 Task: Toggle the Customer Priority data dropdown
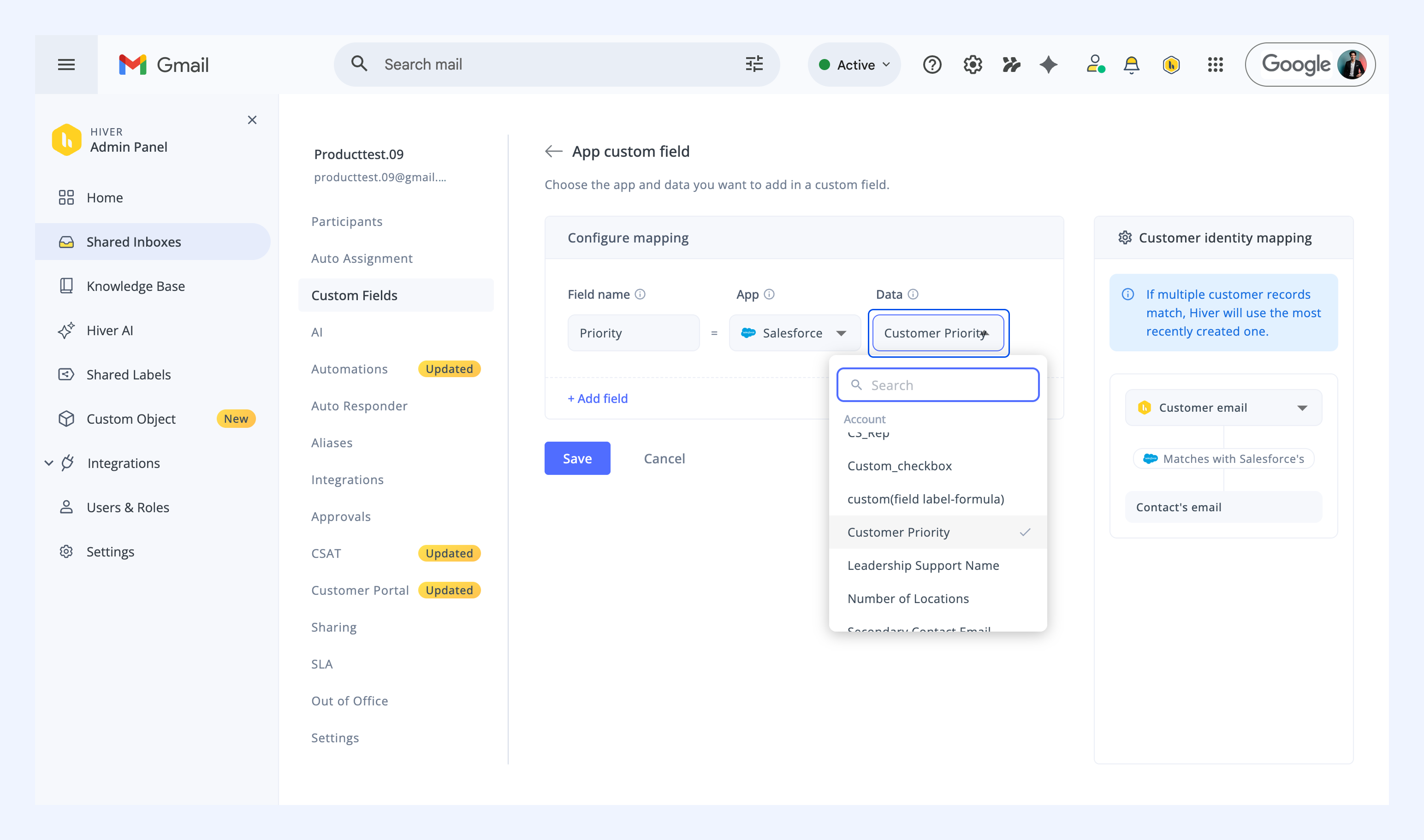(x=938, y=333)
